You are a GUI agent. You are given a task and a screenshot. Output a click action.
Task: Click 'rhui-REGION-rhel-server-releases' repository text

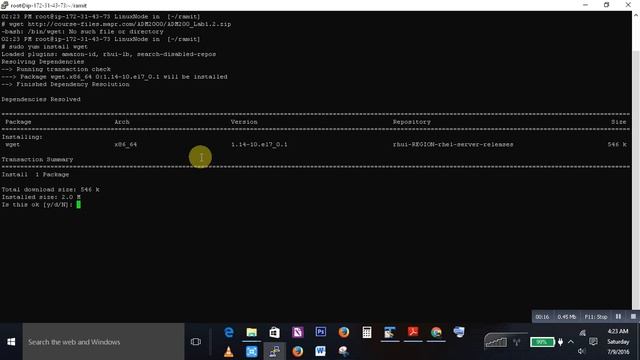(x=453, y=144)
